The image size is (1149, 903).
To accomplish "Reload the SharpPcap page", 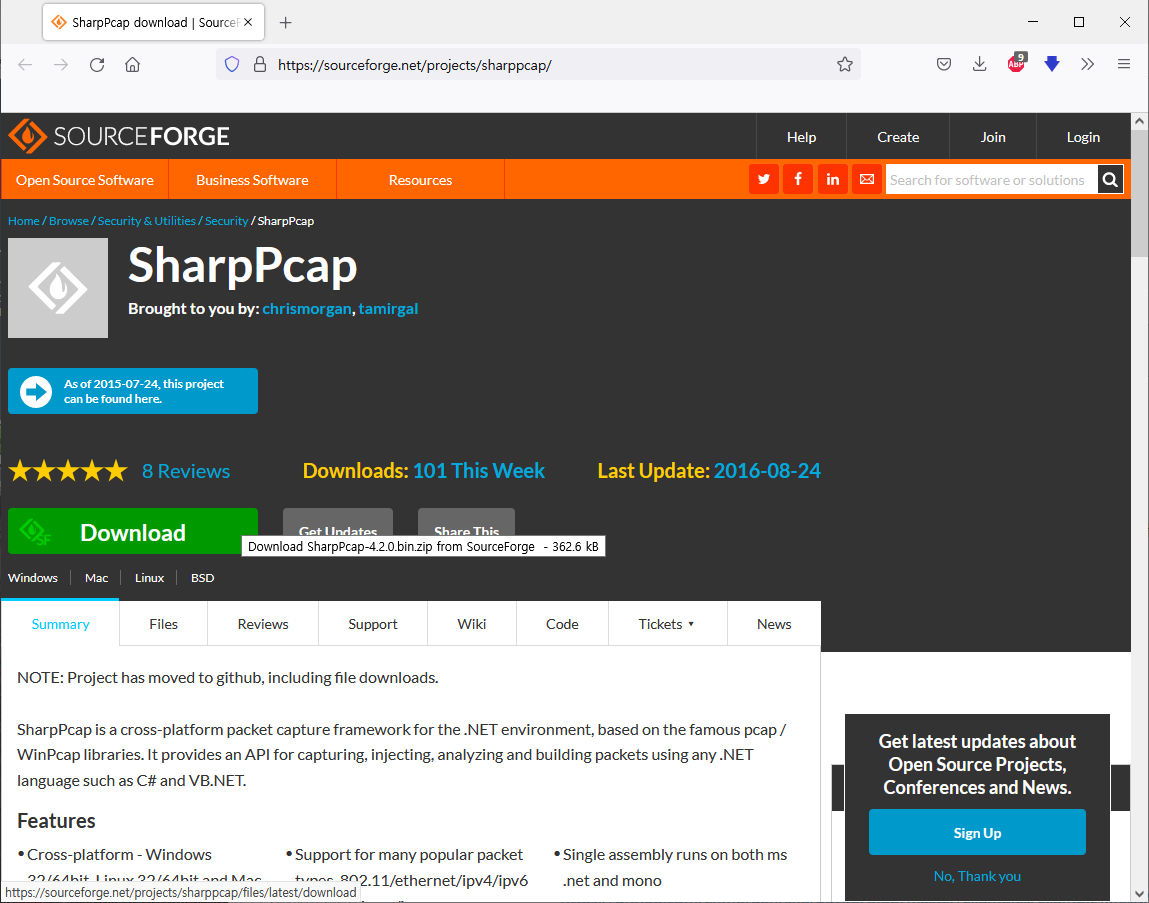I will point(97,64).
